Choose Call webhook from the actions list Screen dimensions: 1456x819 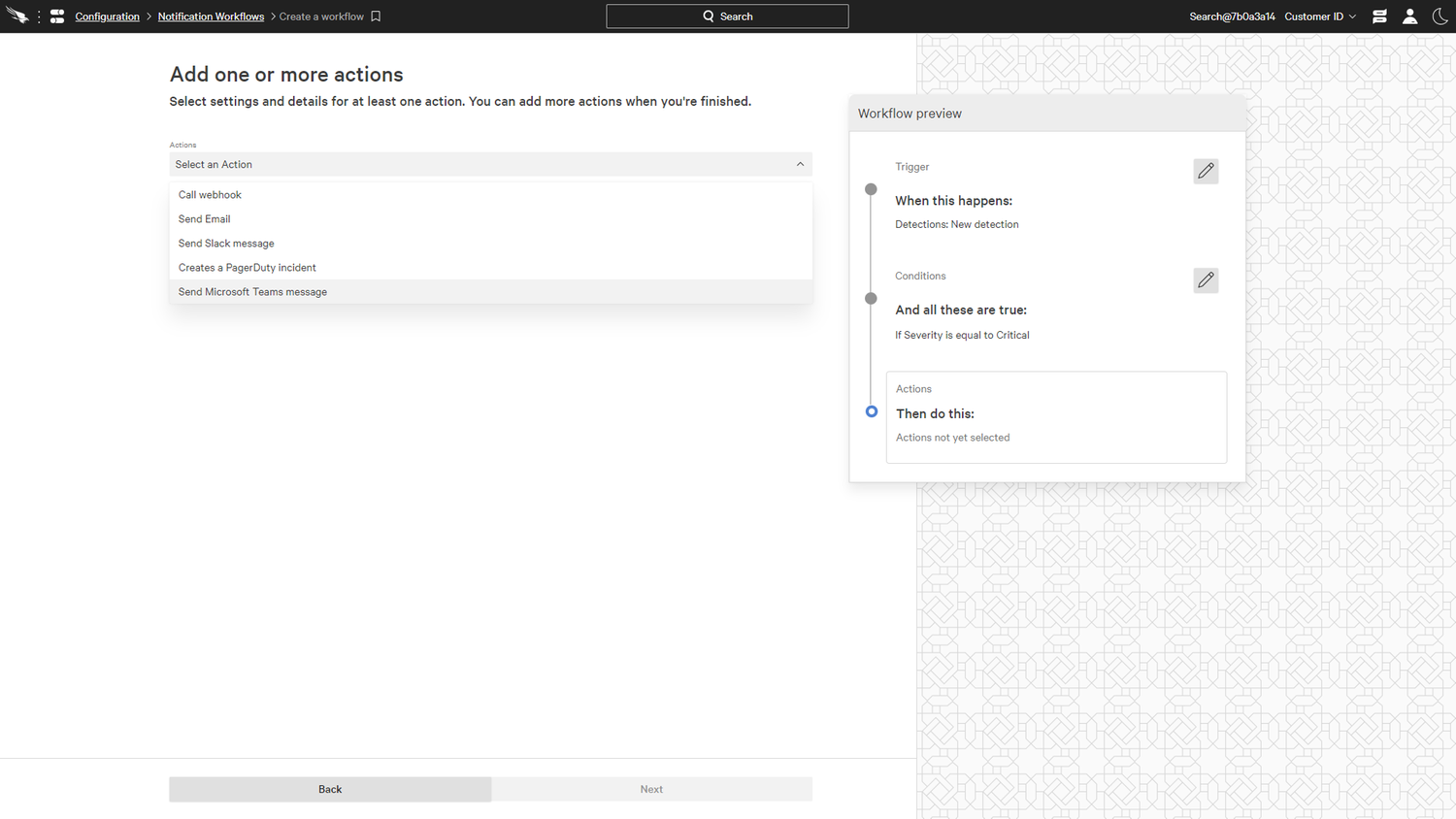click(x=210, y=195)
